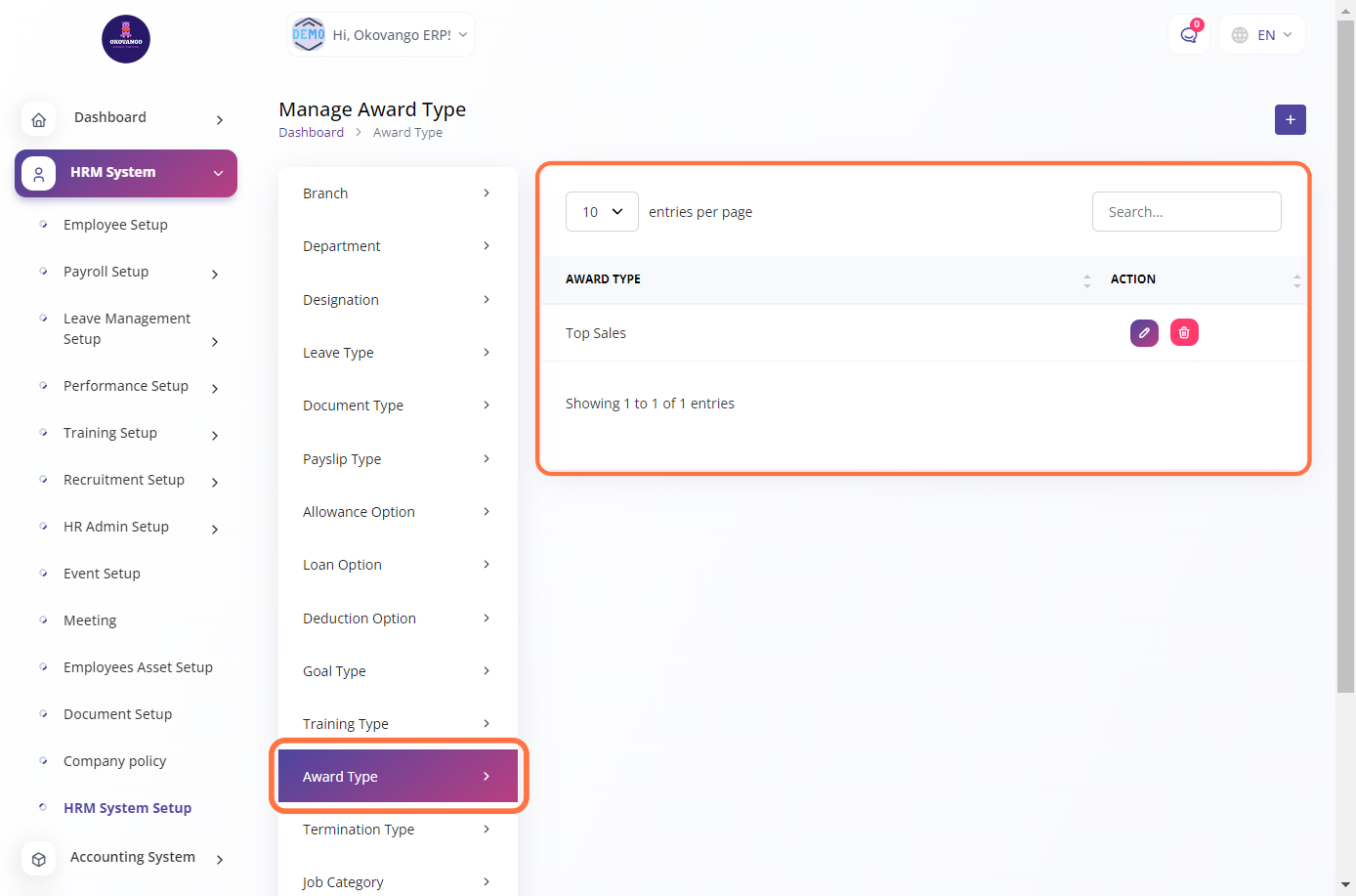1356x896 pixels.
Task: Open the entries per page dropdown
Action: click(x=602, y=212)
